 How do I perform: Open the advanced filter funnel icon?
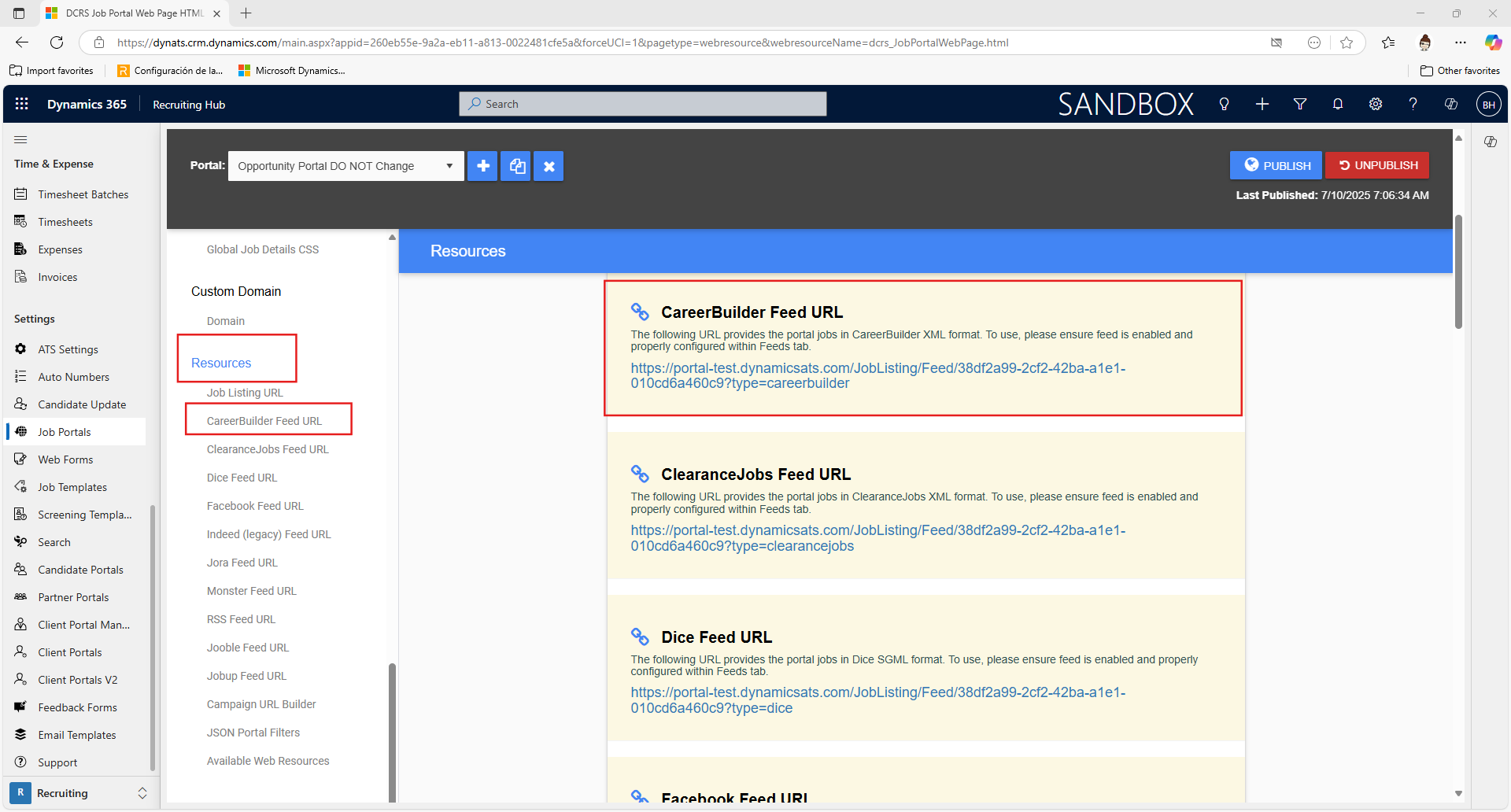coord(1300,104)
